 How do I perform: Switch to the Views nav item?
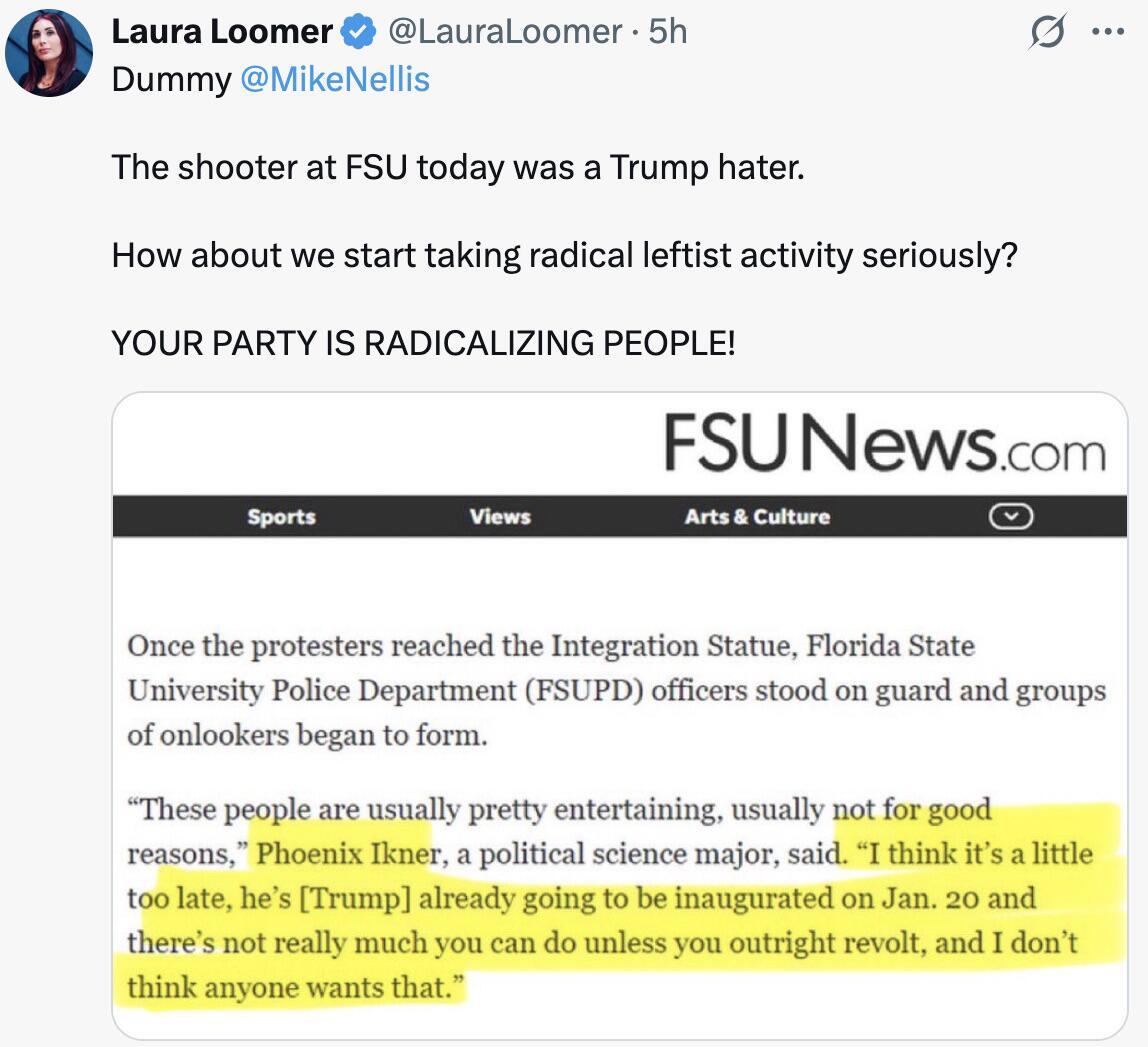point(500,517)
